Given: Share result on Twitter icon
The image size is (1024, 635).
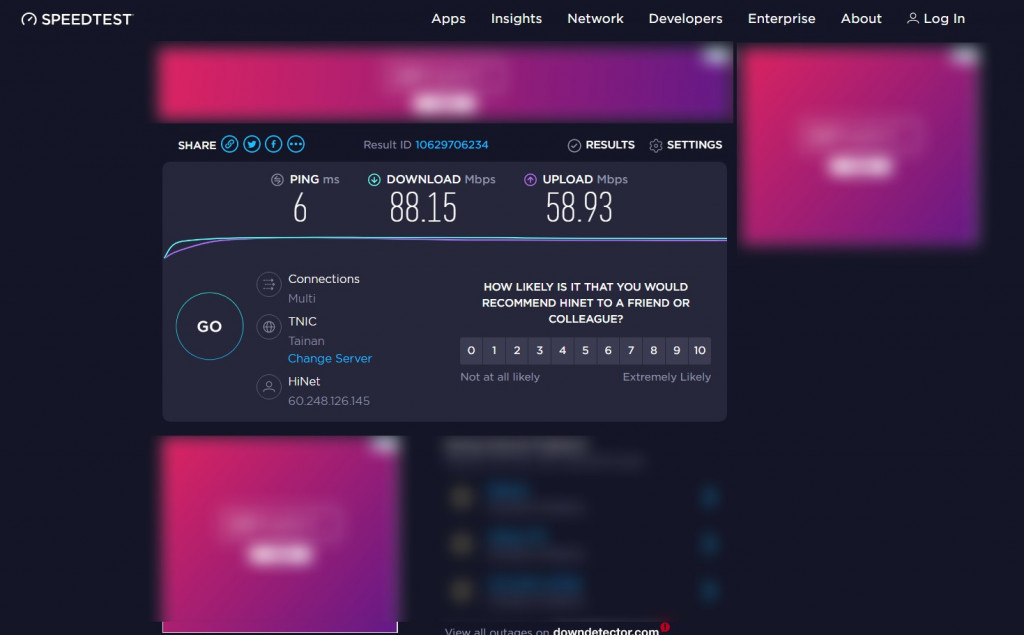Looking at the screenshot, I should click(x=251, y=144).
